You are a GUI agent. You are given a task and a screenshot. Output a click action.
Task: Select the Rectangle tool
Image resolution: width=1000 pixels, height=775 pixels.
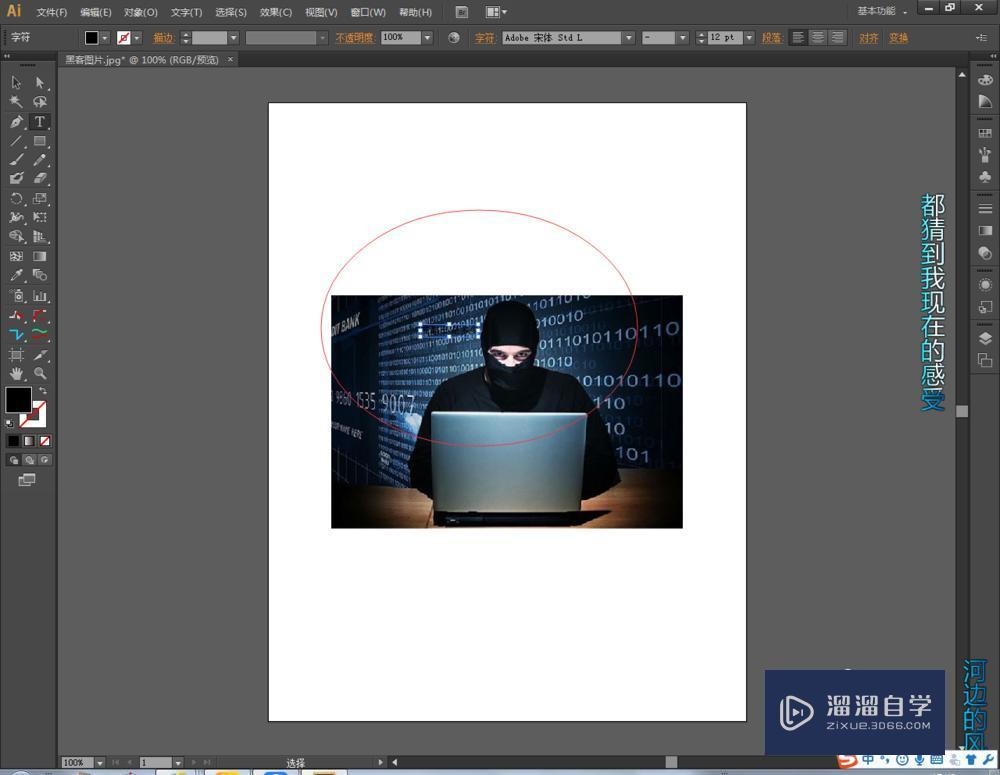tap(40, 141)
